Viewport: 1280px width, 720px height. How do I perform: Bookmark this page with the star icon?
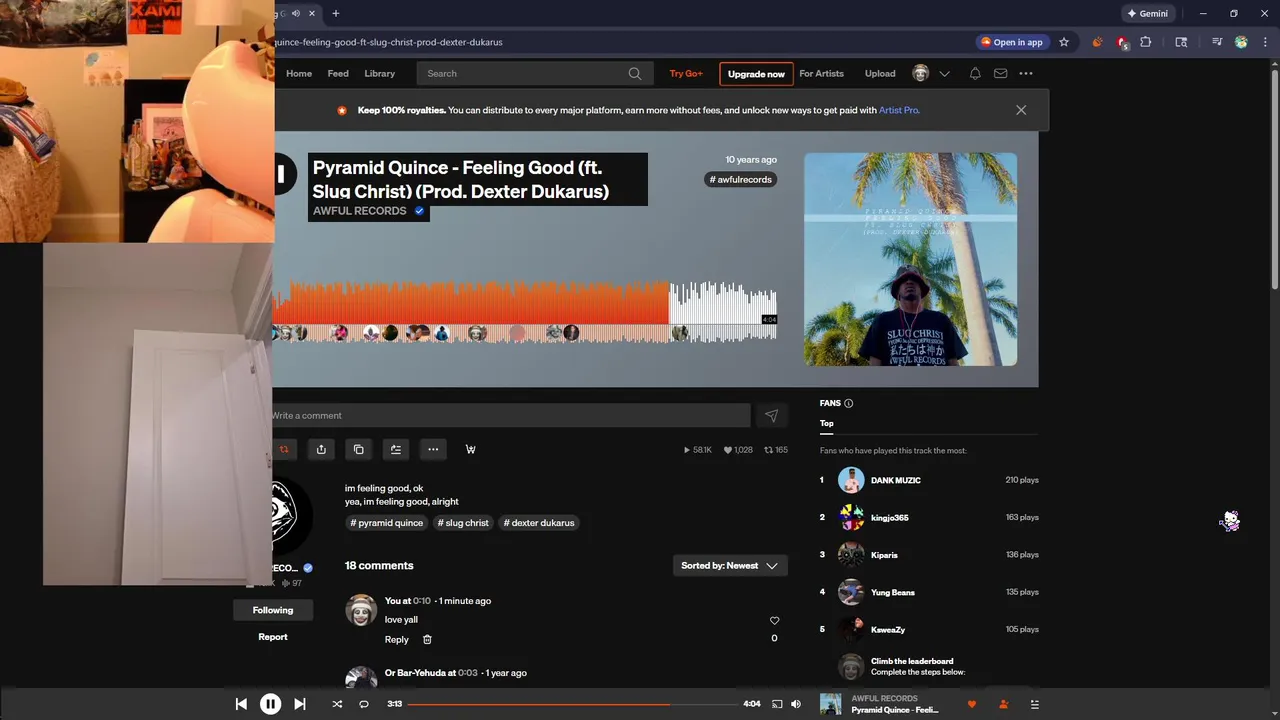pos(1064,42)
